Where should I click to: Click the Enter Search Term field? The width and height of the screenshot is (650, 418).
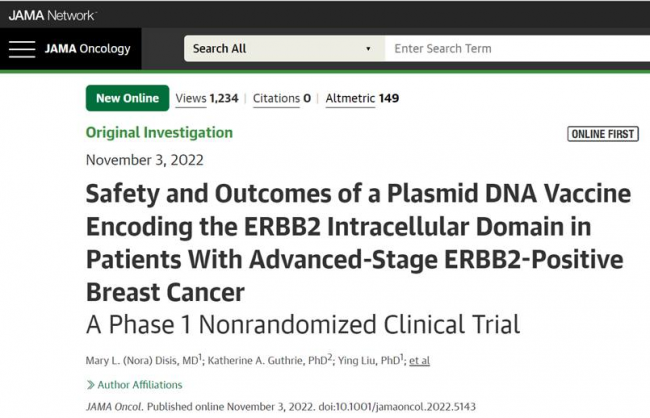(x=515, y=49)
